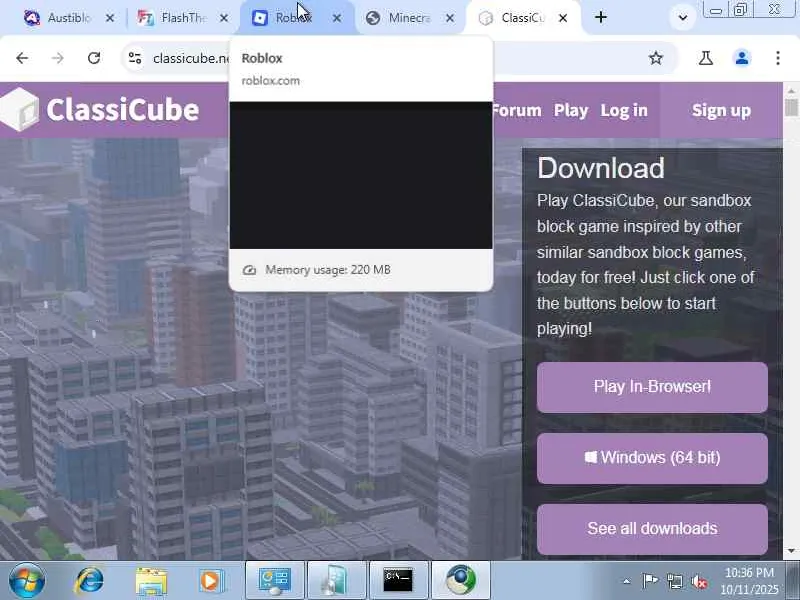Switch to the Austiblox tab
800x600 pixels.
coord(68,18)
